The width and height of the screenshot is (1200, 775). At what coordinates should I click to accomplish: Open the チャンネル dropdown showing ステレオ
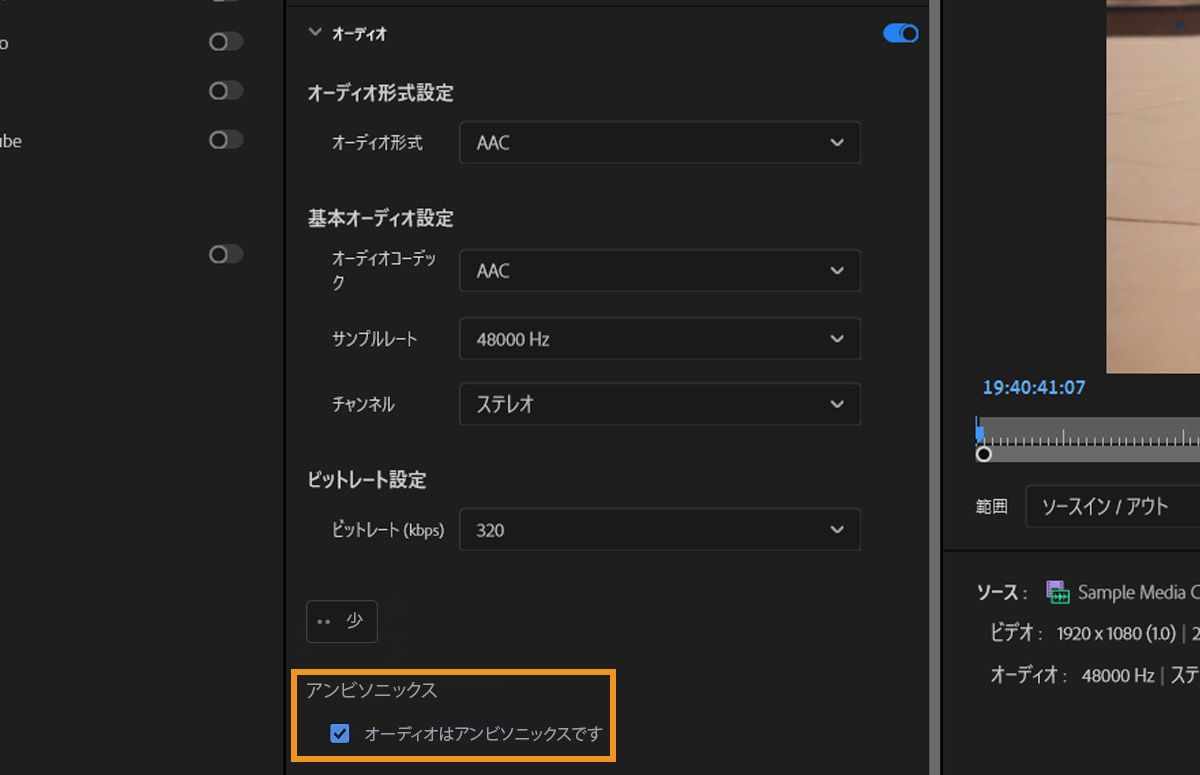pyautogui.click(x=659, y=404)
